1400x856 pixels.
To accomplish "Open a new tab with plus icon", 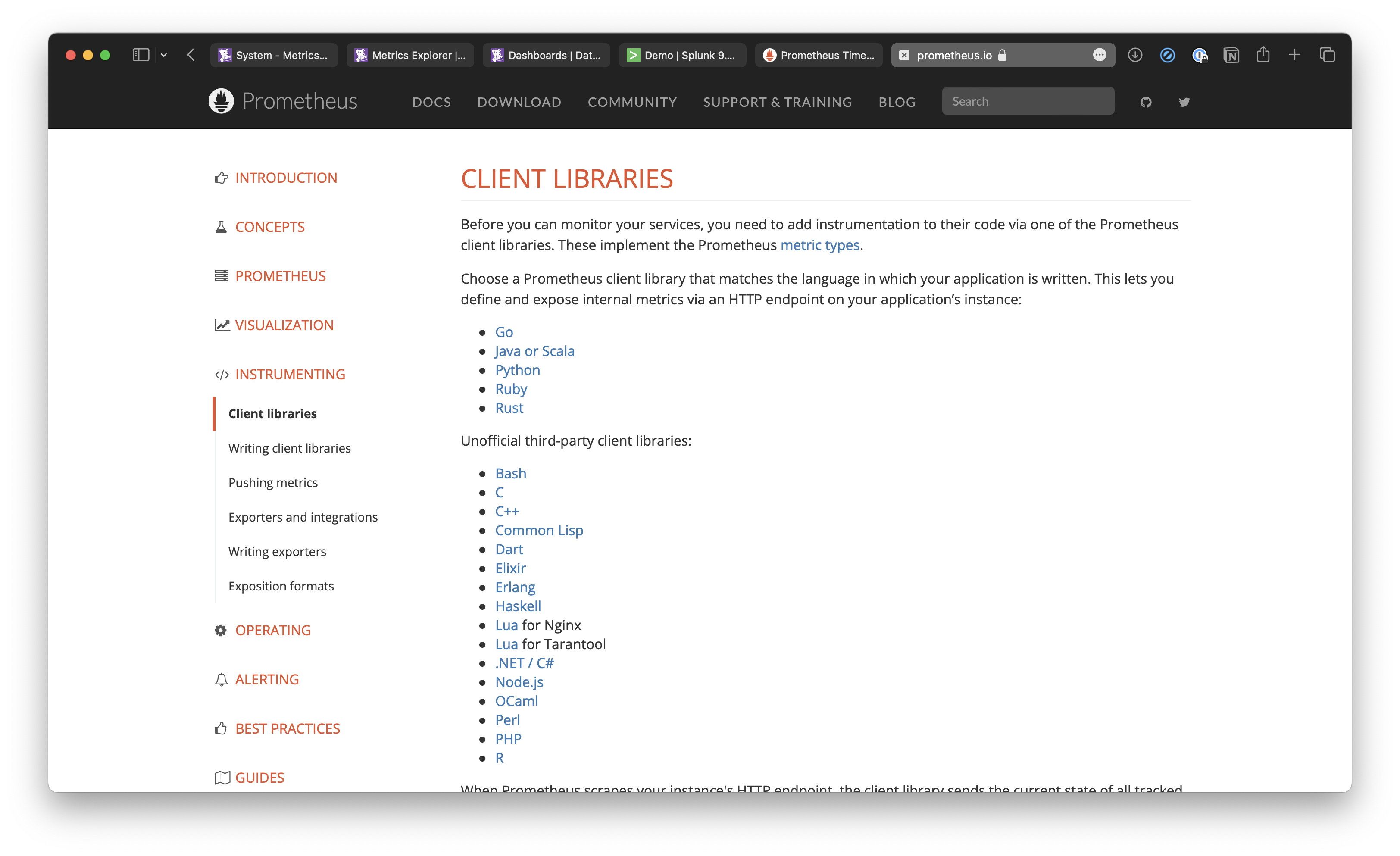I will coord(1294,55).
